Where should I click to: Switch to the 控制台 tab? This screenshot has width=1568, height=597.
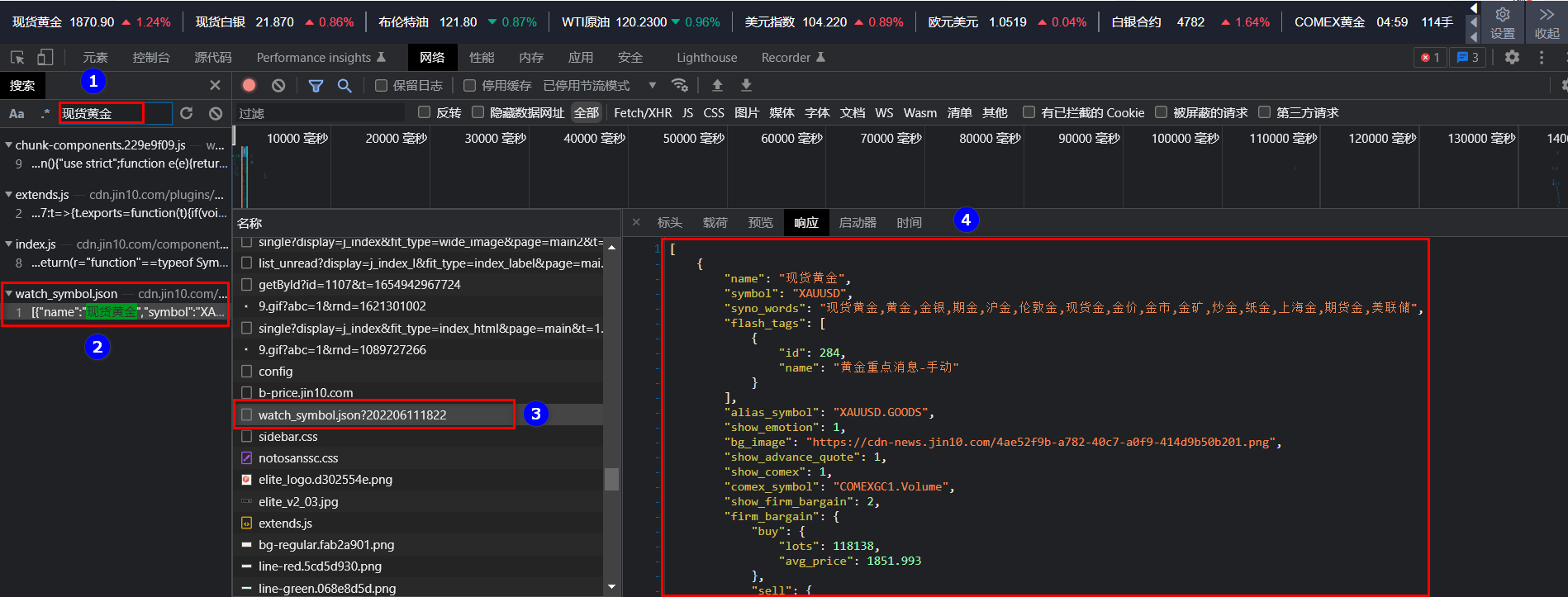pos(151,57)
